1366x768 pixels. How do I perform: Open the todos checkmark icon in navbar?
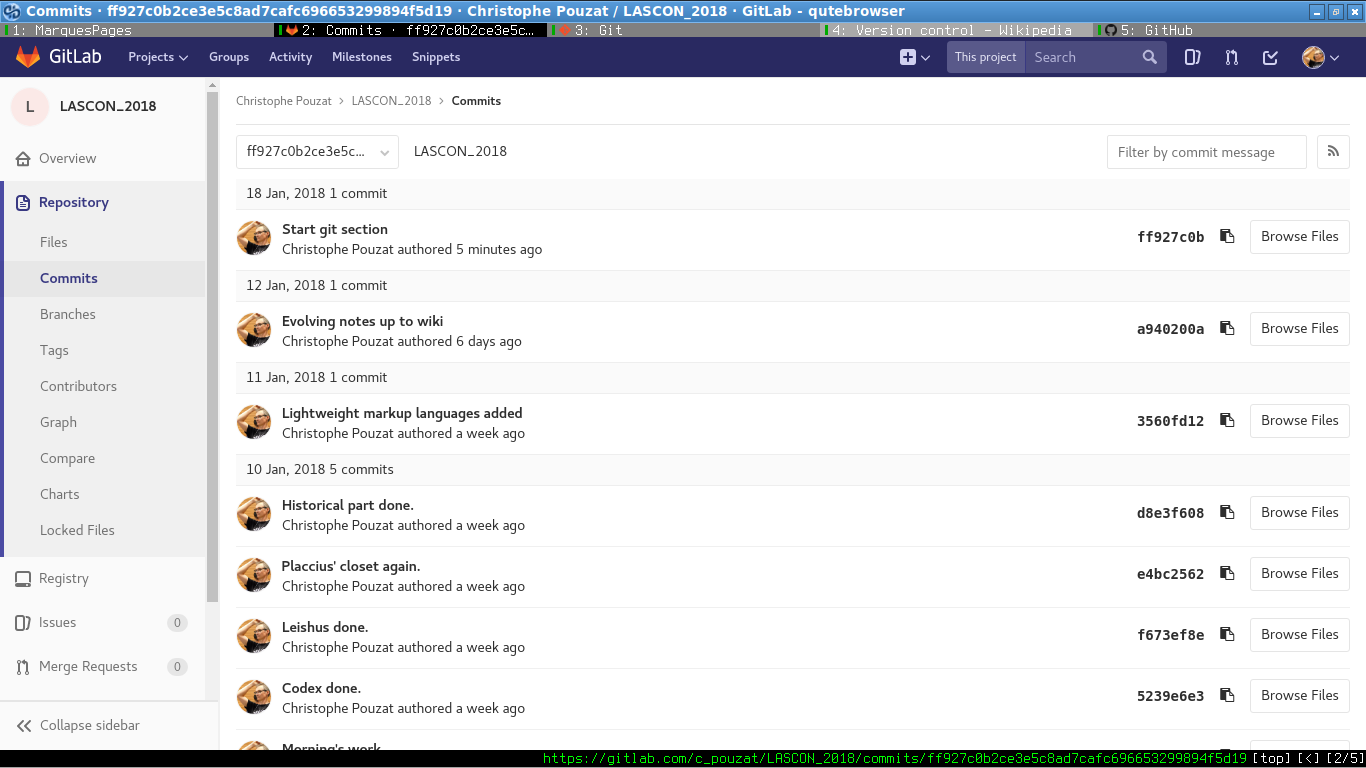[1270, 57]
